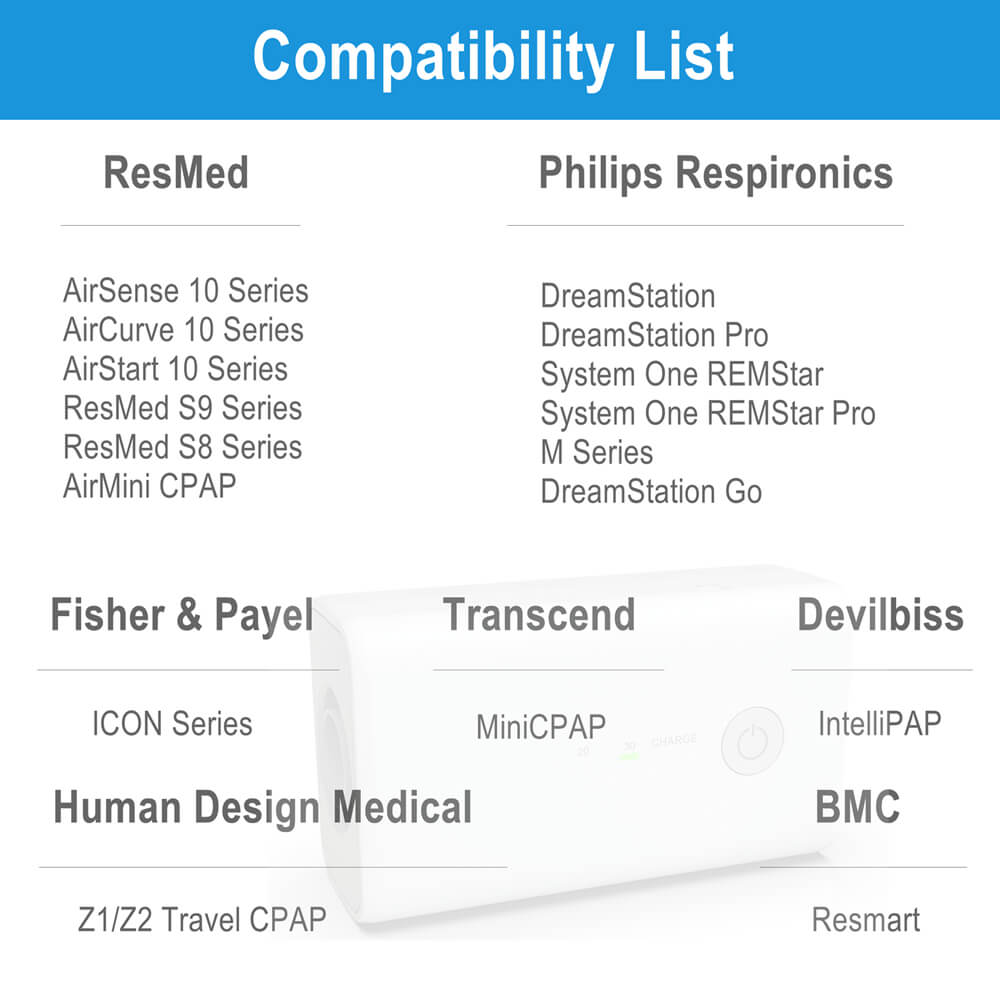Select Resmart under BMC

[x=865, y=920]
